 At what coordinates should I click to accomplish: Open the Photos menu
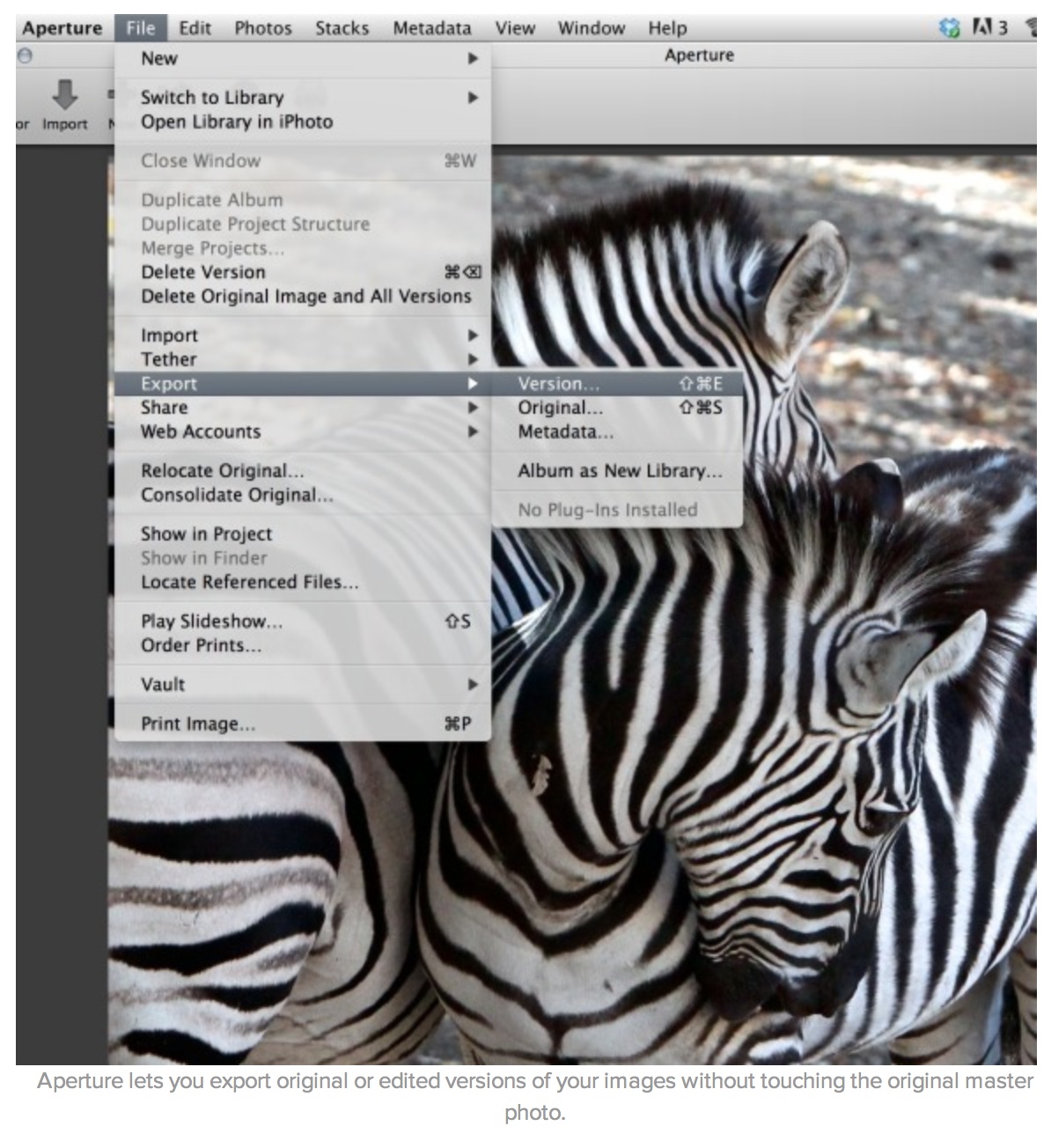[262, 28]
